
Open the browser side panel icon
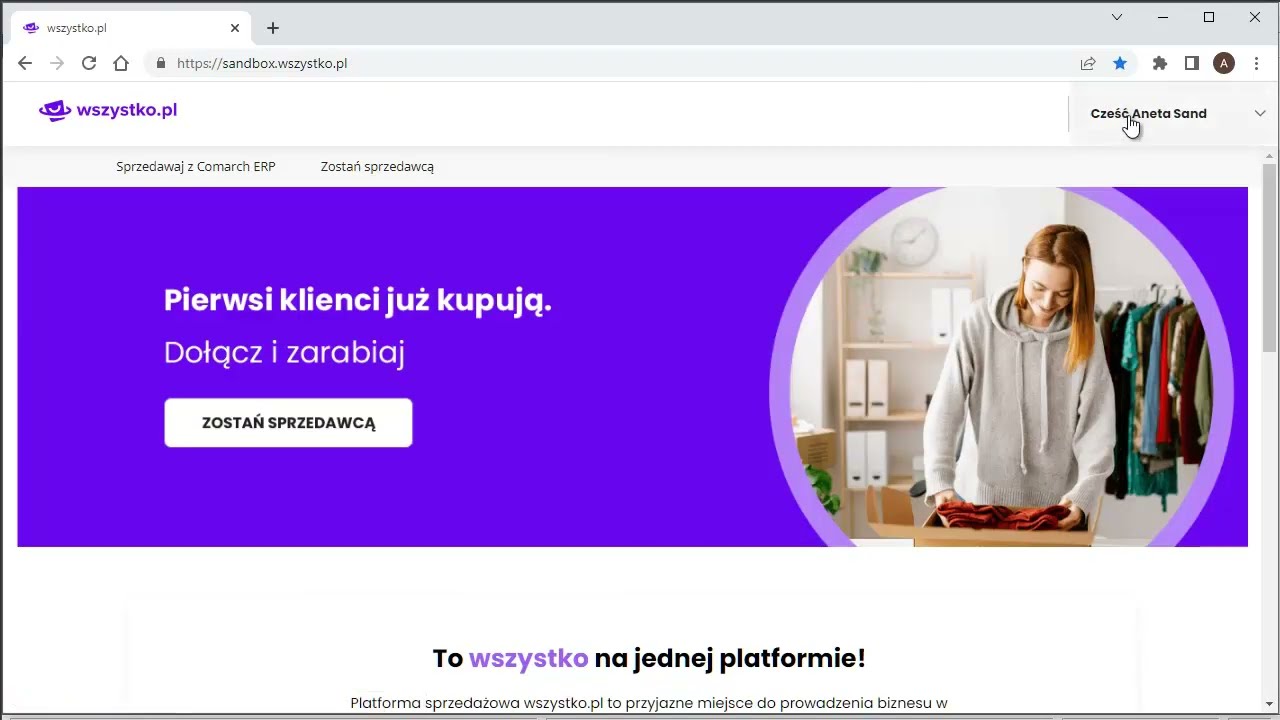[1192, 63]
